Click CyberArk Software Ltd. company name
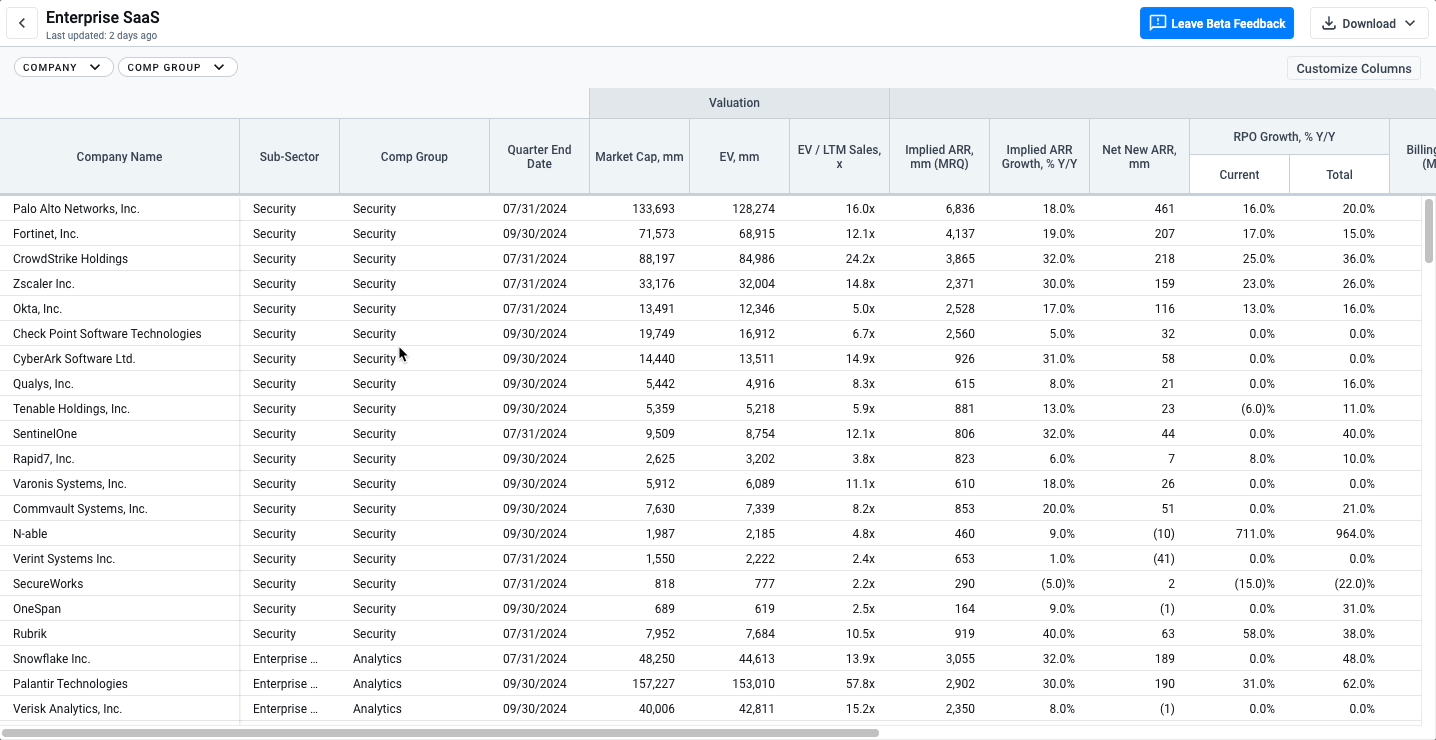This screenshot has width=1436, height=740. [x=74, y=359]
